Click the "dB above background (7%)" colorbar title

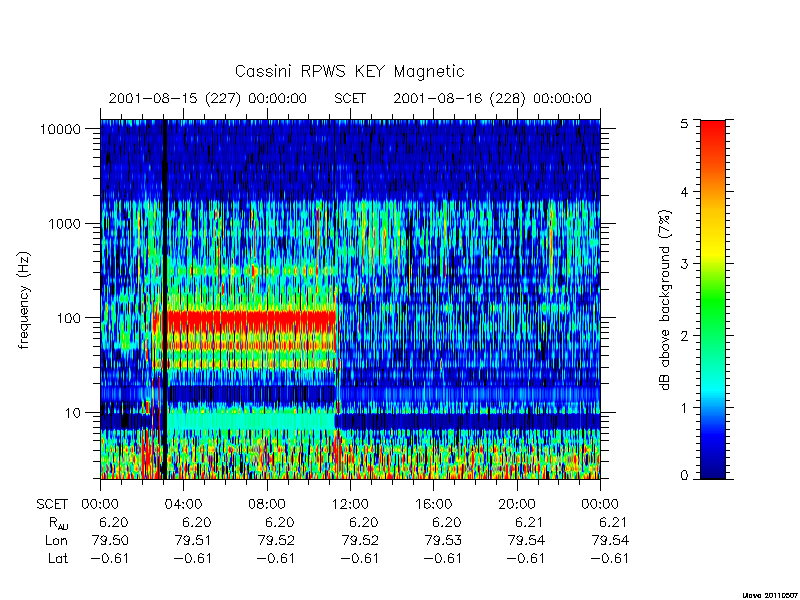[665, 300]
